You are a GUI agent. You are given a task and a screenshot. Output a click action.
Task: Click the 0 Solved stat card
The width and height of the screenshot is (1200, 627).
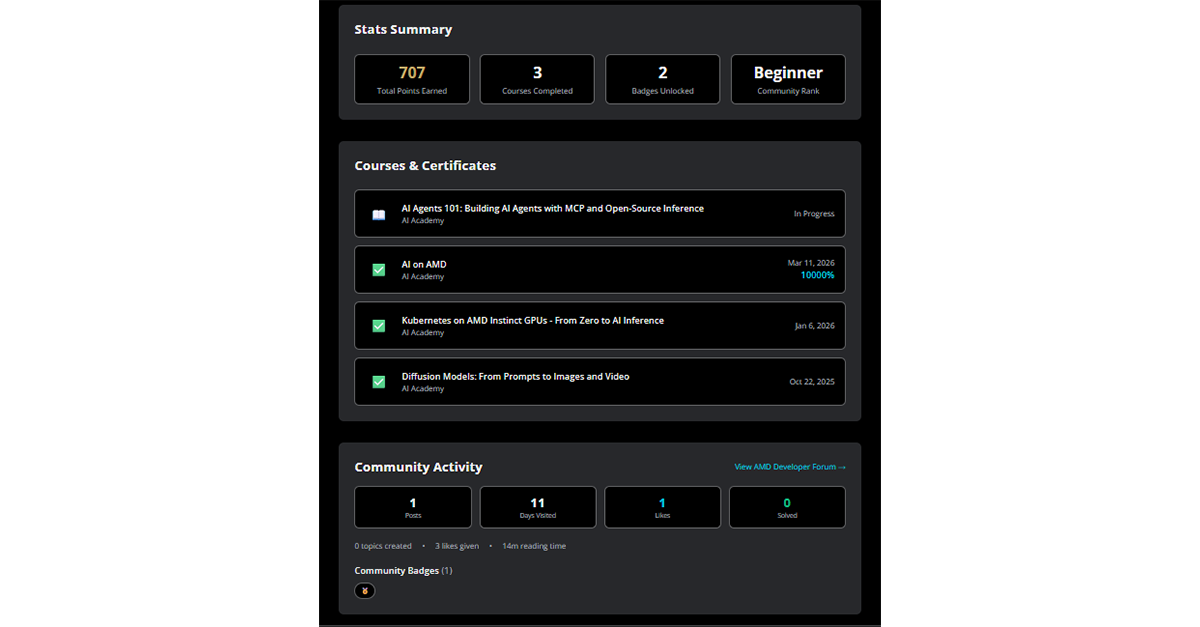click(x=787, y=507)
